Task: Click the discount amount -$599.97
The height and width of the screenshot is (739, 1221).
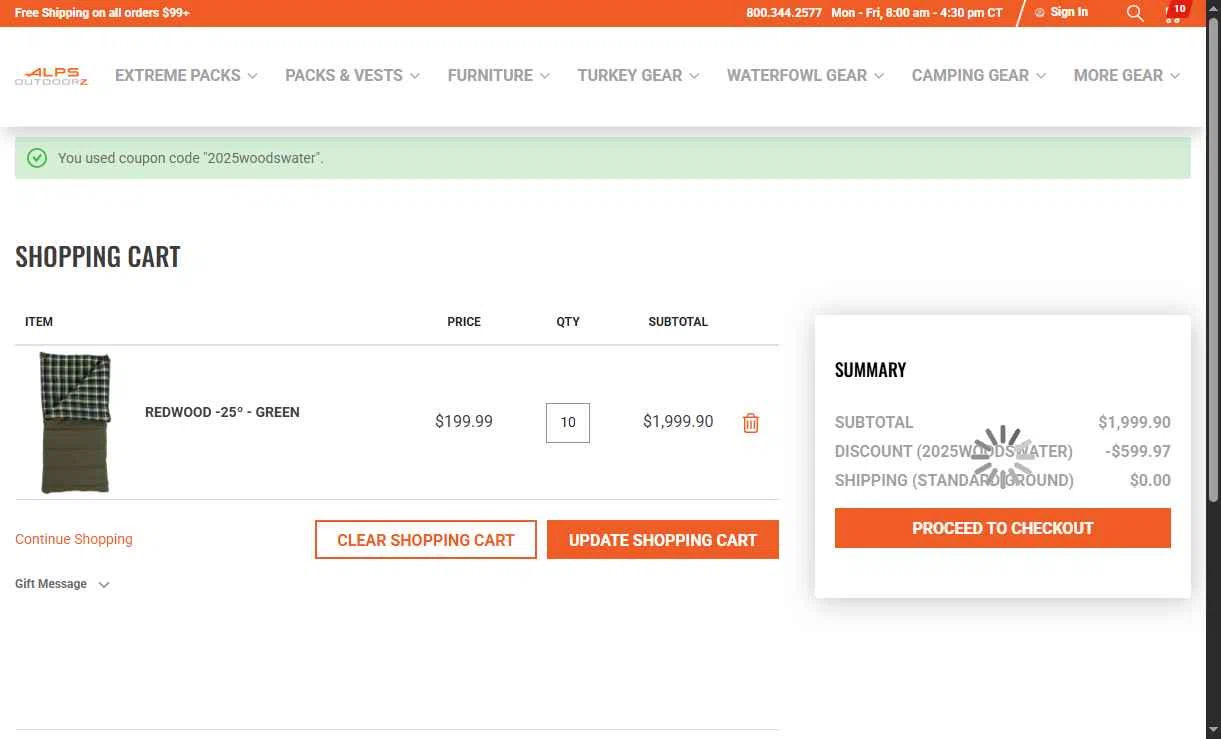Action: coord(1138,451)
